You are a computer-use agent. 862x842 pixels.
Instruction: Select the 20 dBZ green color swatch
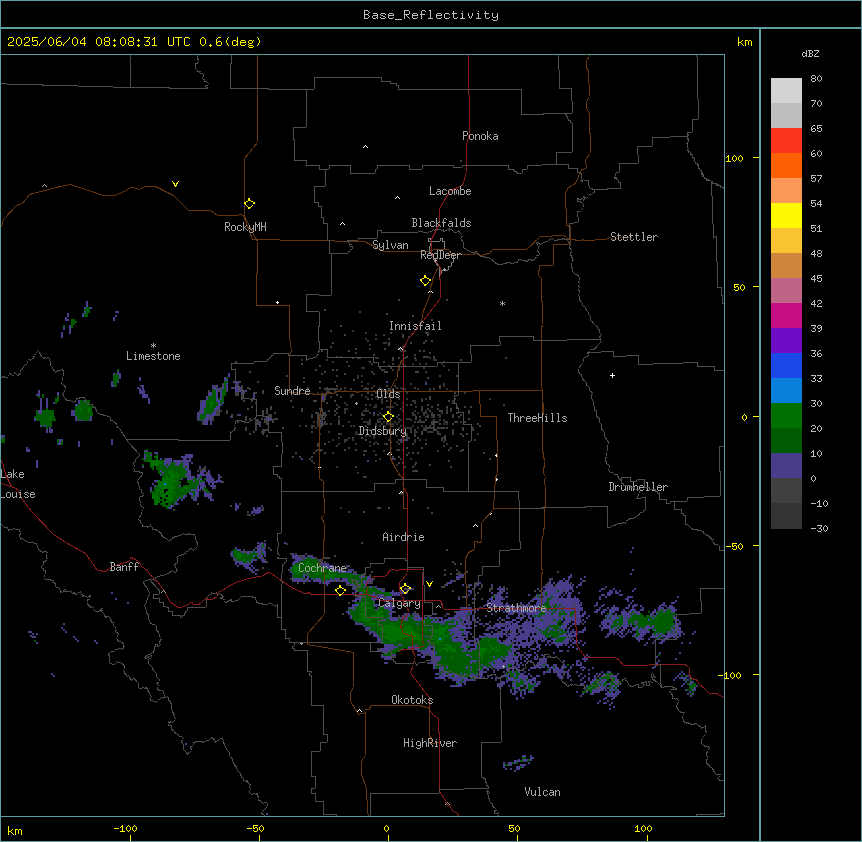click(x=786, y=415)
